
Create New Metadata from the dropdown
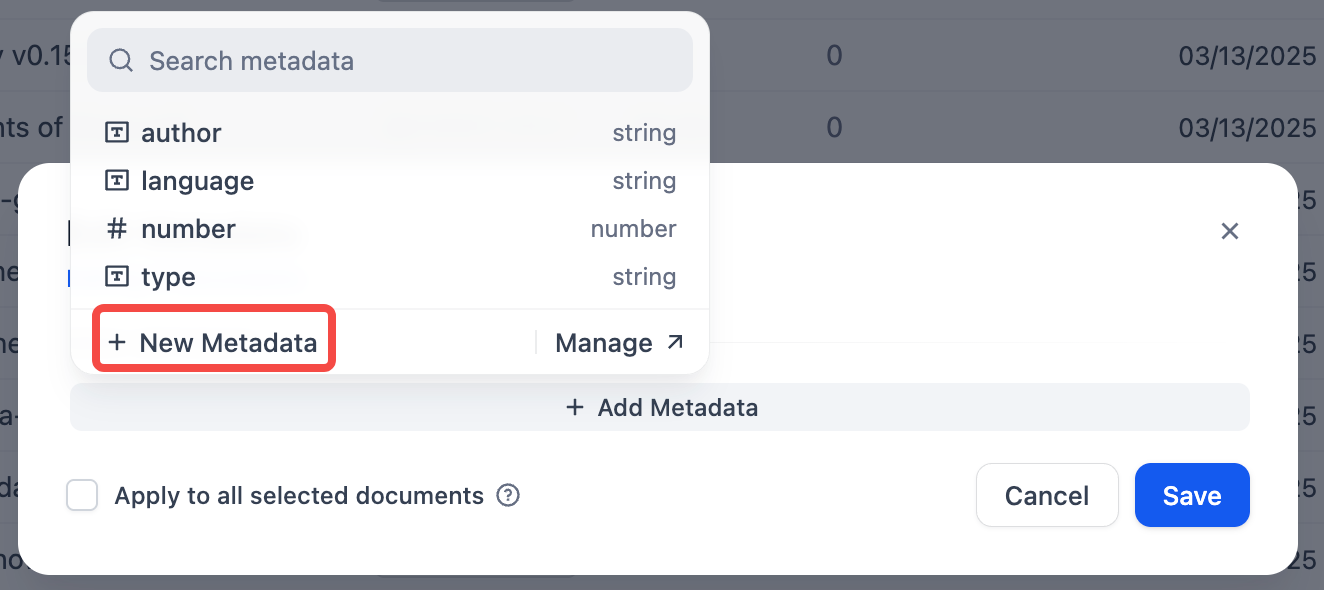coord(213,343)
